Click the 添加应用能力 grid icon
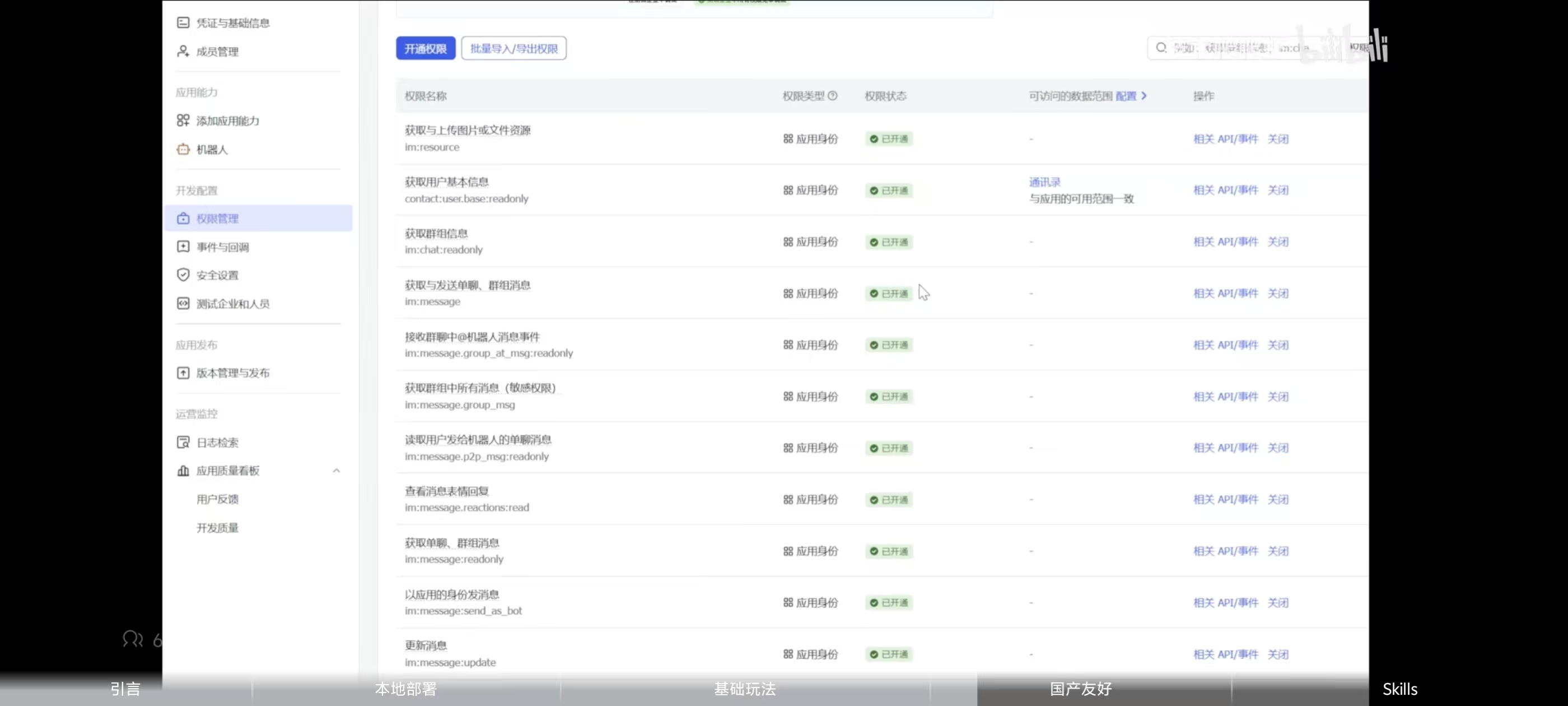The width and height of the screenshot is (1568, 706). (x=183, y=120)
